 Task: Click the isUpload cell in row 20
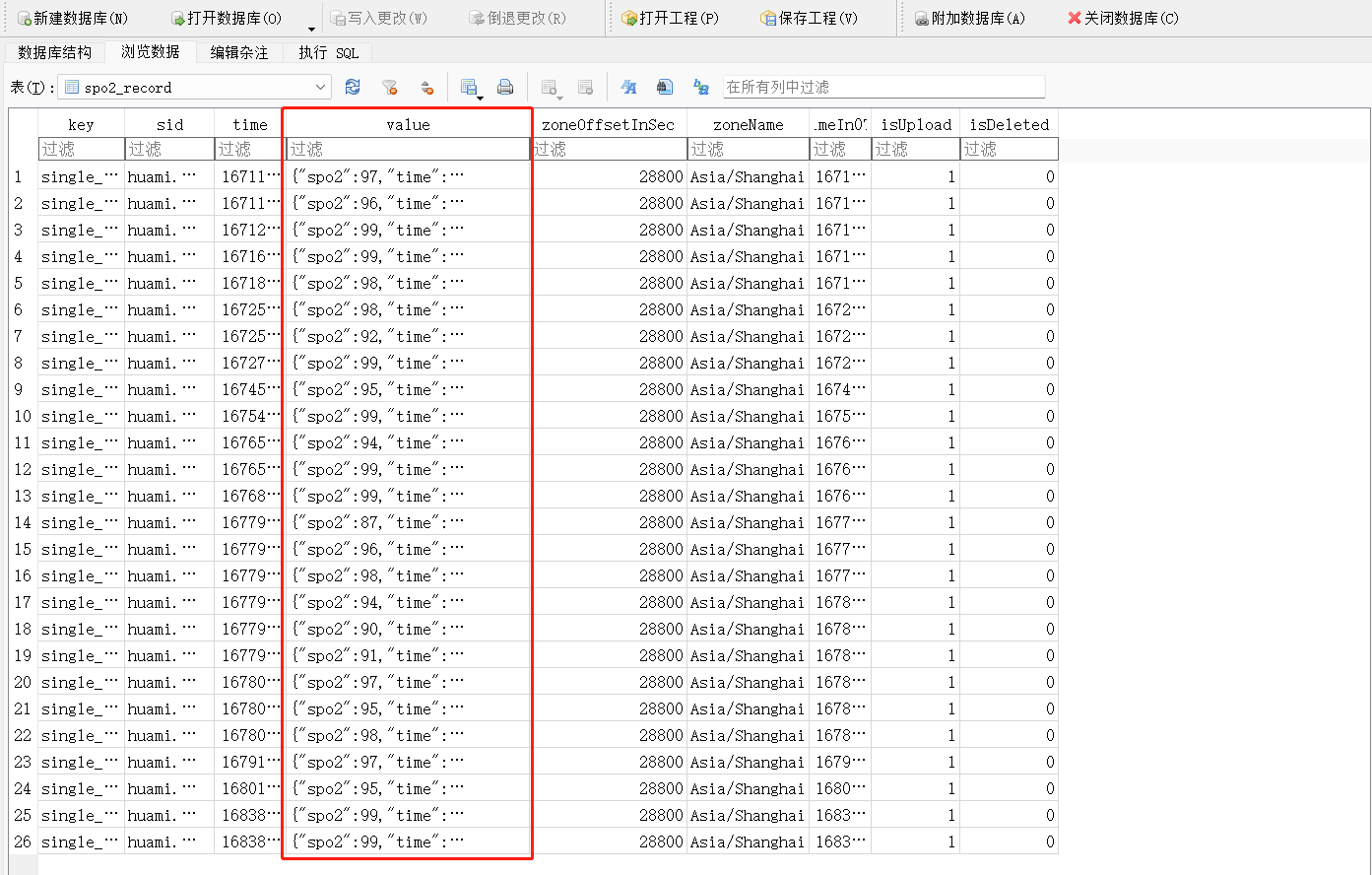coord(916,682)
